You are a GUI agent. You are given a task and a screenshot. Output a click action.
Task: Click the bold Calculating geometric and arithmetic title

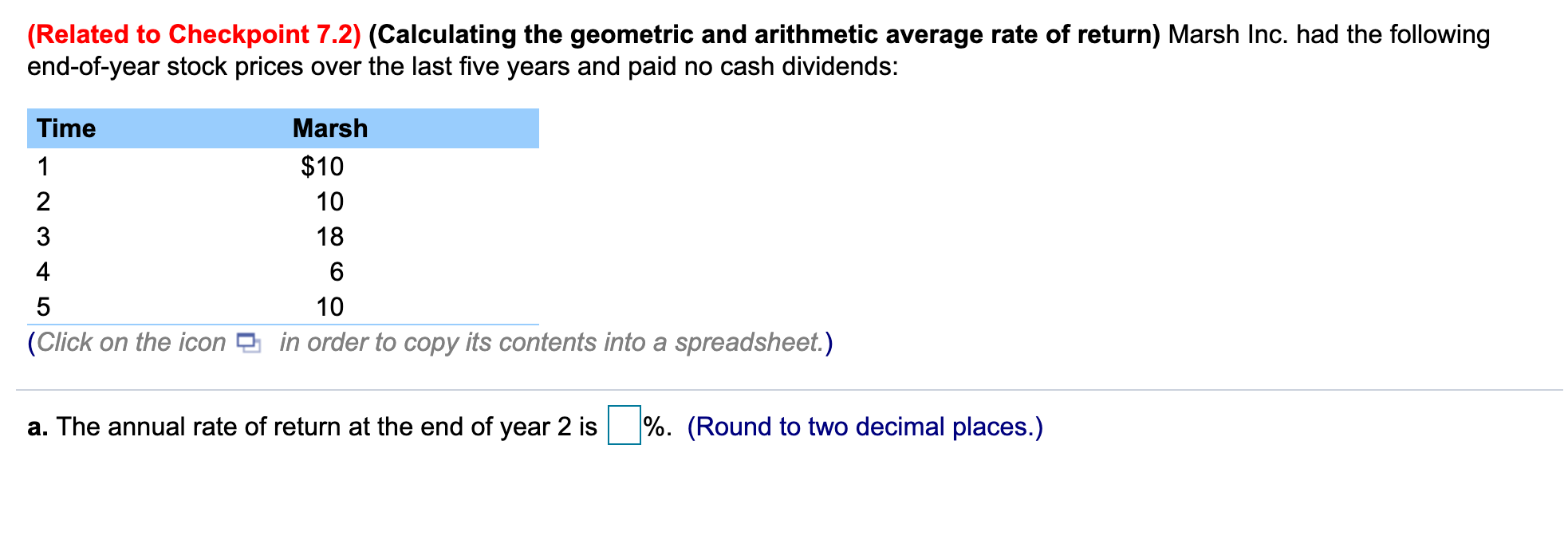click(764, 34)
